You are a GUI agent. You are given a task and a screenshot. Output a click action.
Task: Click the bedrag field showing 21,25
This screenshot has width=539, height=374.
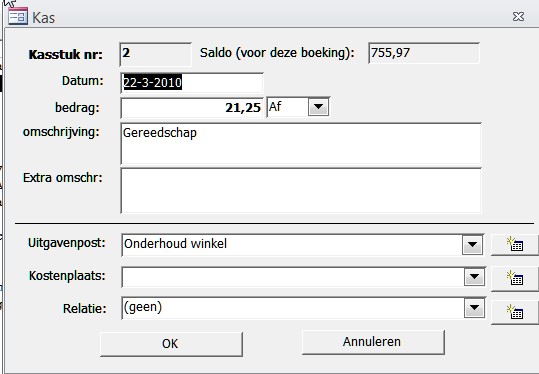192,108
